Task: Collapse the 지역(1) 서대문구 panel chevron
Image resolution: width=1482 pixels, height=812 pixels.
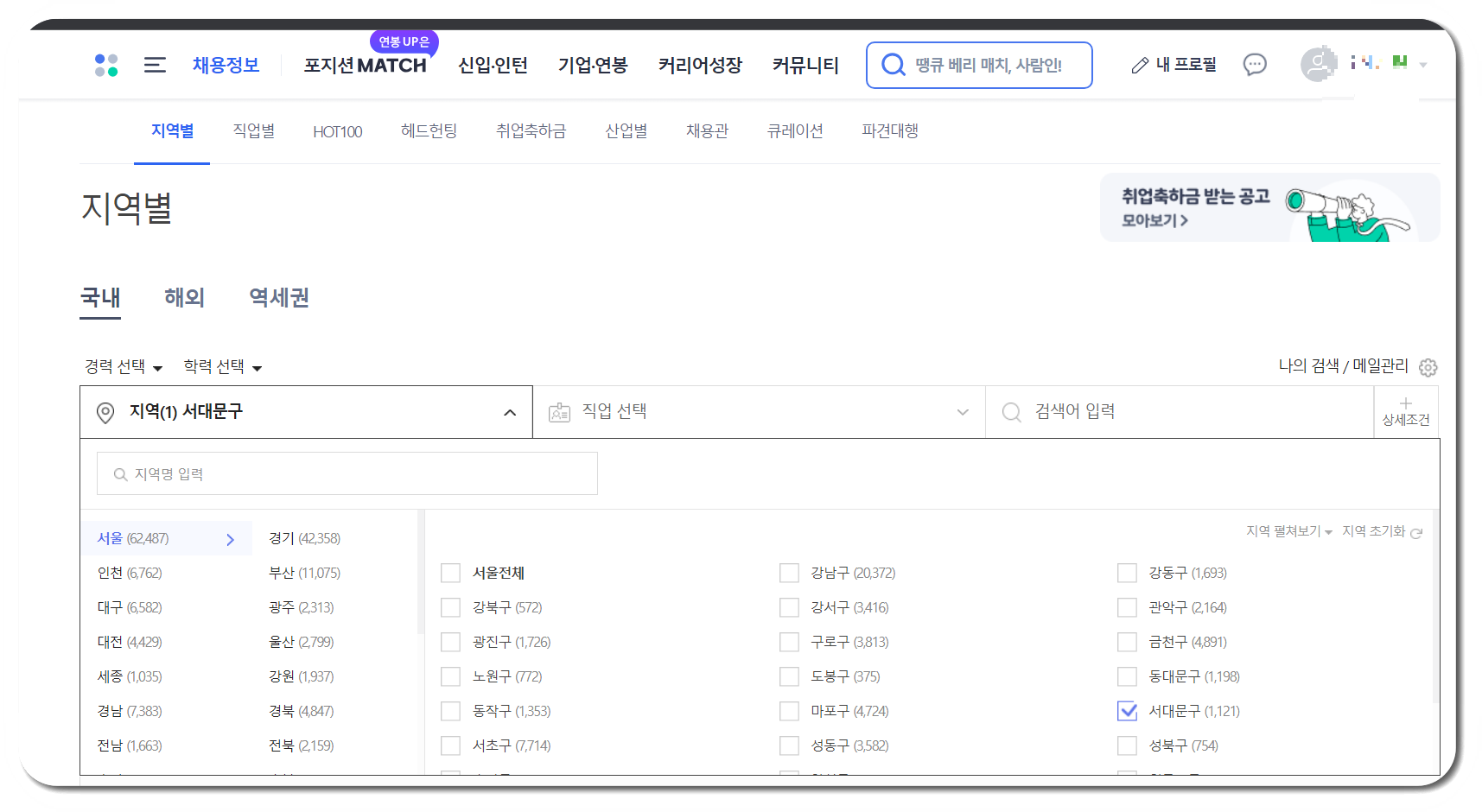Action: (x=508, y=412)
